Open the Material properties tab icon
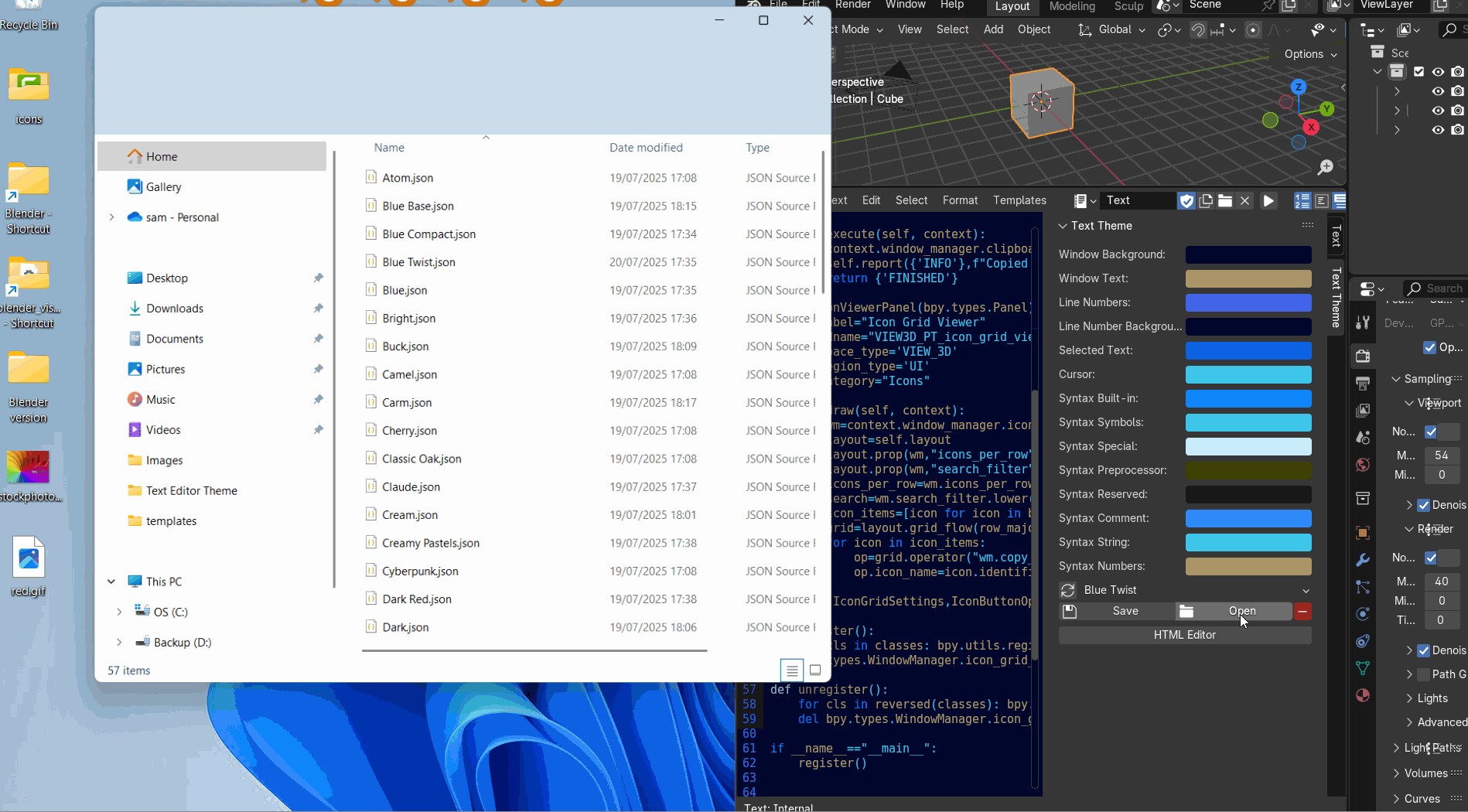 [x=1363, y=695]
